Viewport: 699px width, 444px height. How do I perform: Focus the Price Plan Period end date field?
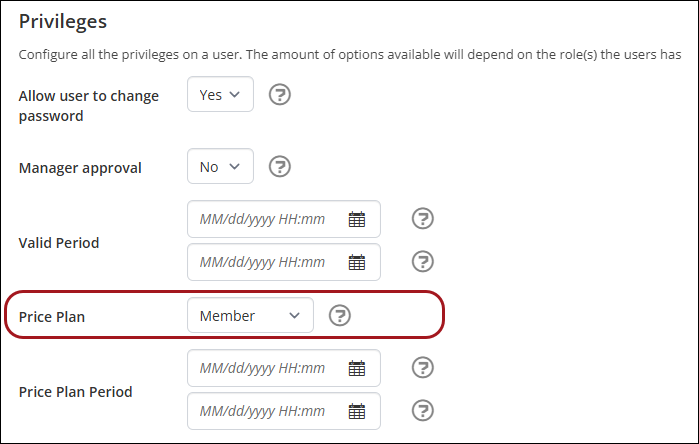284,411
